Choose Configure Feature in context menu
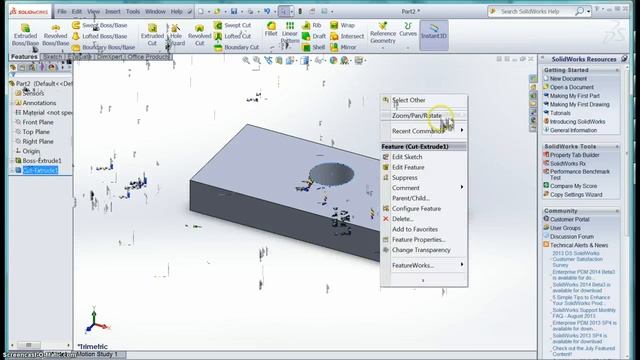The image size is (640, 360). pos(424,209)
